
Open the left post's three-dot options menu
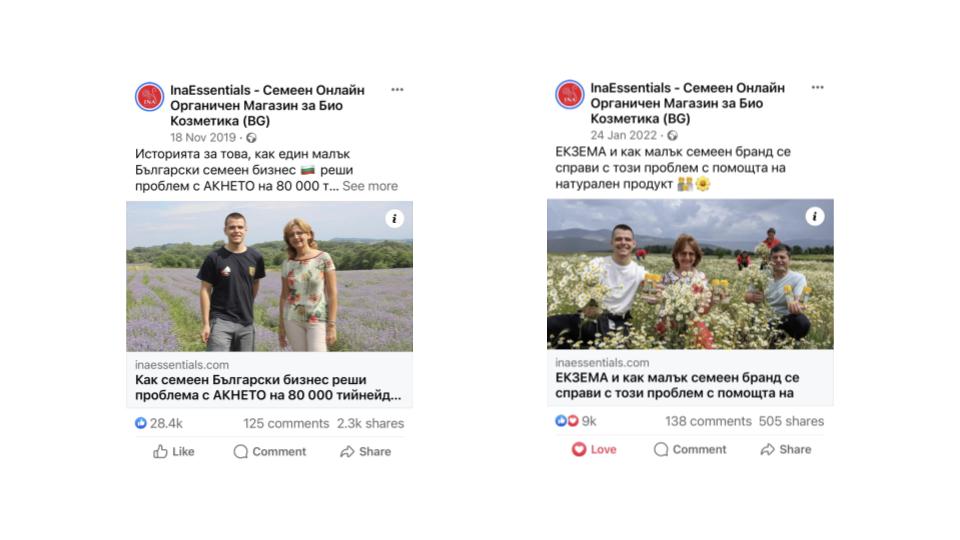coord(397,89)
